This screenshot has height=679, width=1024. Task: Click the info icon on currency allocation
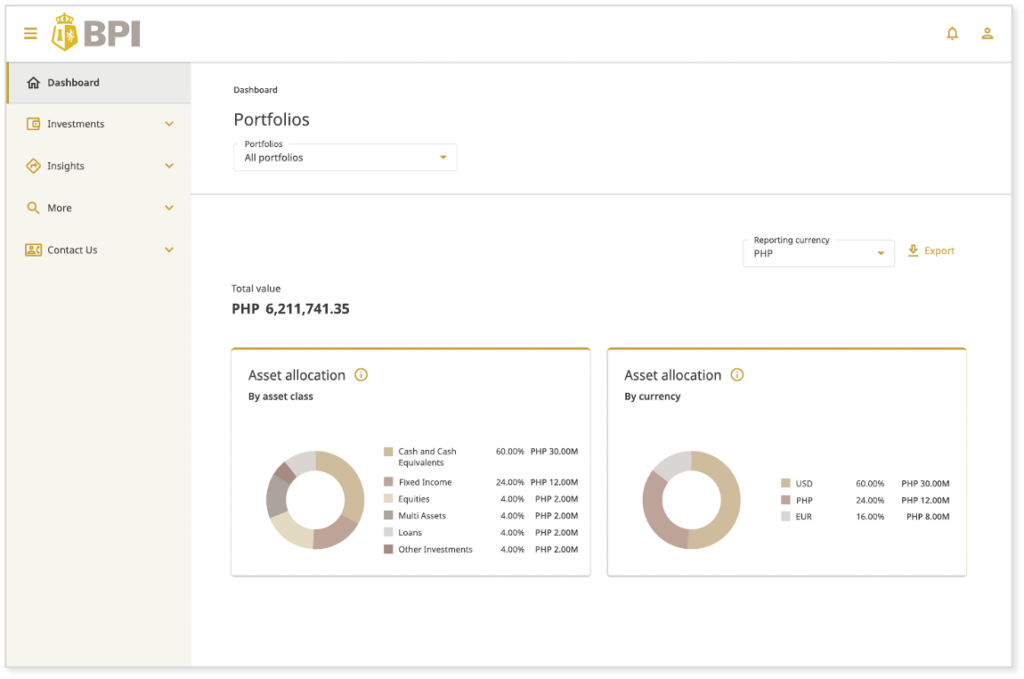[x=737, y=375]
